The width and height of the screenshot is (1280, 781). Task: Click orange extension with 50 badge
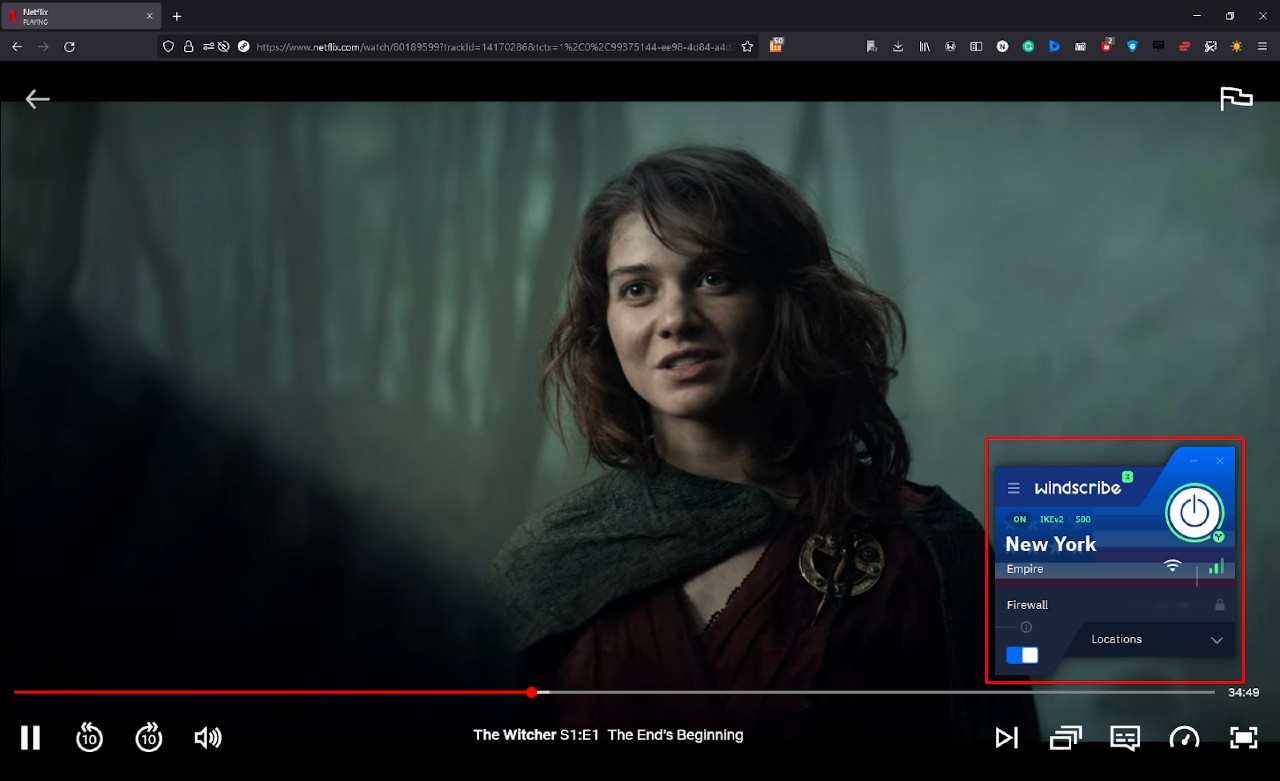point(776,45)
